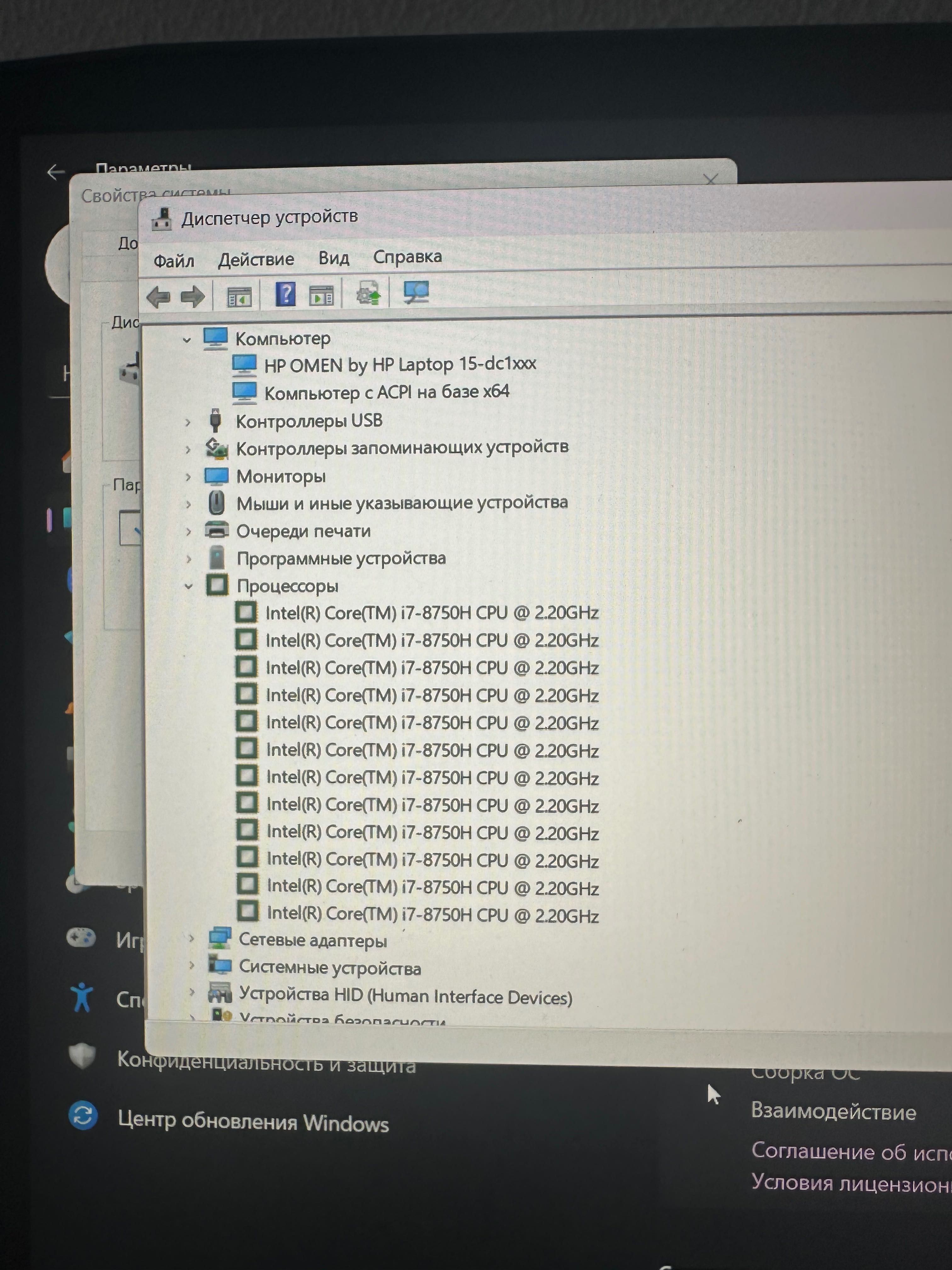The height and width of the screenshot is (1270, 952).
Task: Collapse the Компьютер tree node
Action: pos(186,340)
